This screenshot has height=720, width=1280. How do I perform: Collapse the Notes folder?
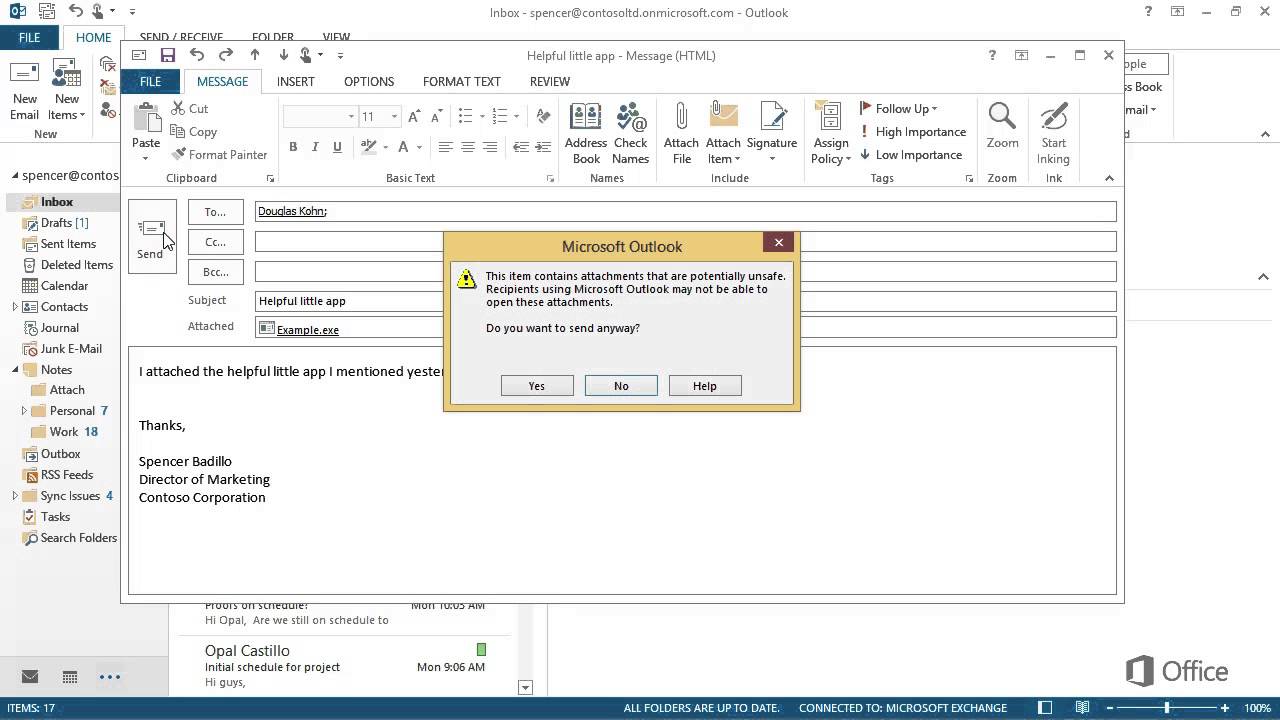[x=16, y=370]
